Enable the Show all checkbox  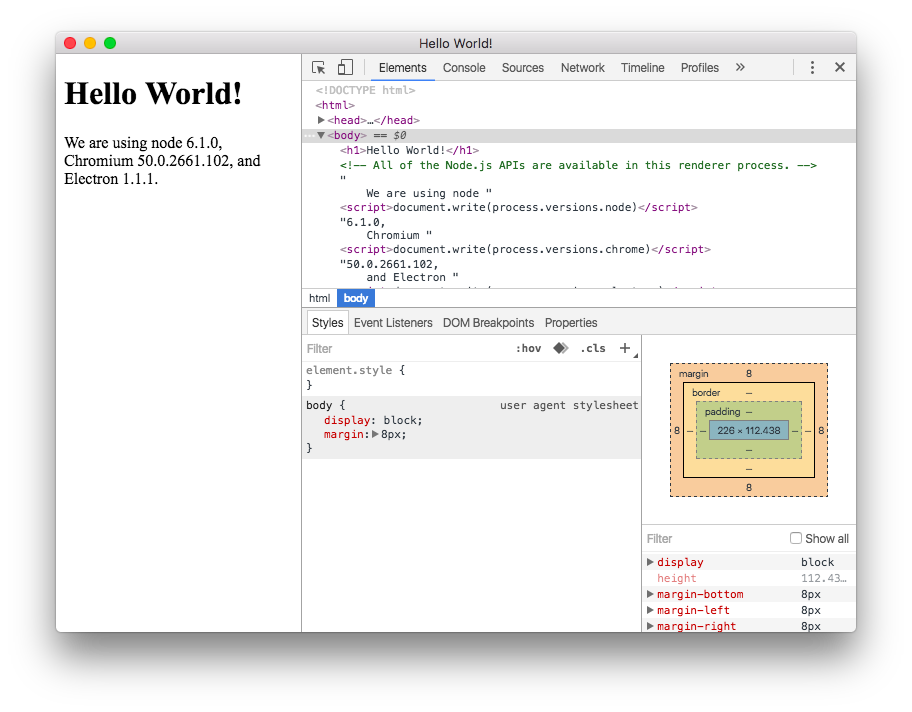(x=796, y=538)
